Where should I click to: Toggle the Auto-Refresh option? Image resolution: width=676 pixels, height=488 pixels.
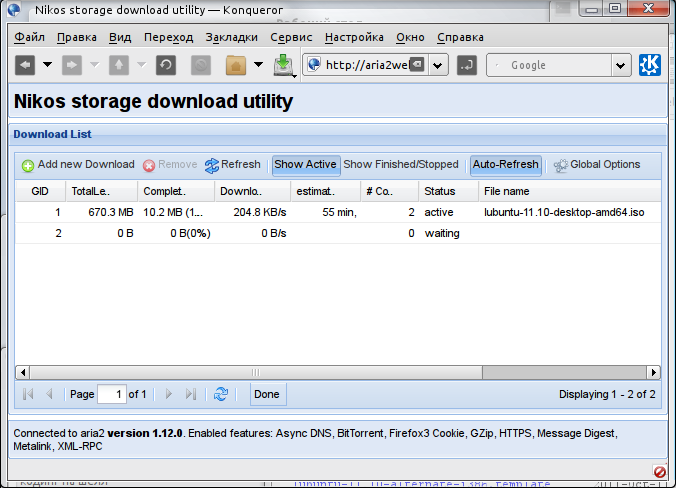pos(506,165)
